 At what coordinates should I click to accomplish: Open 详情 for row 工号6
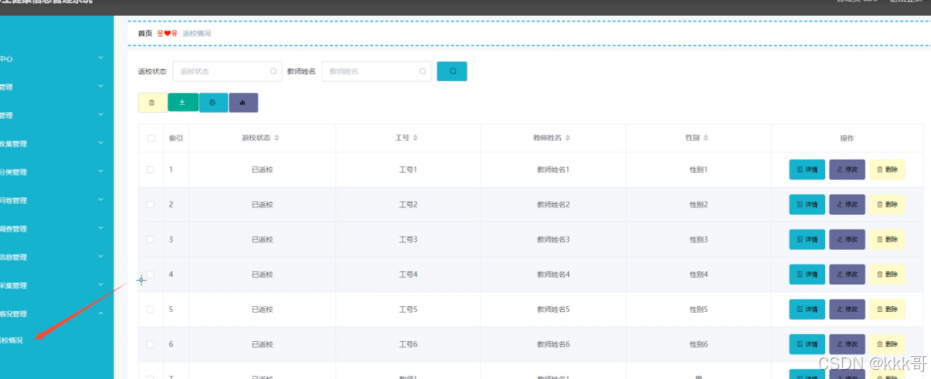pyautogui.click(x=807, y=345)
